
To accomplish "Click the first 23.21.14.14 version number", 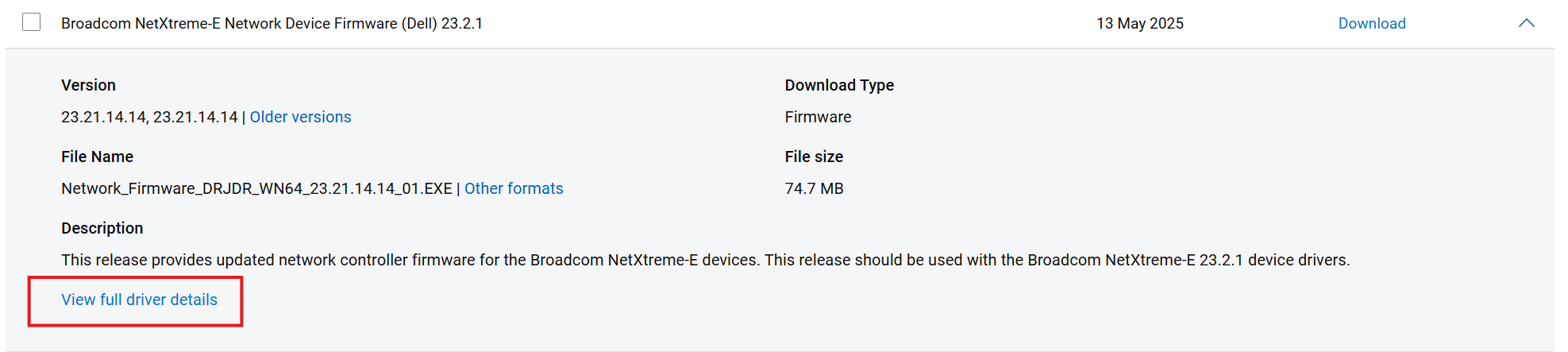I will click(x=103, y=117).
